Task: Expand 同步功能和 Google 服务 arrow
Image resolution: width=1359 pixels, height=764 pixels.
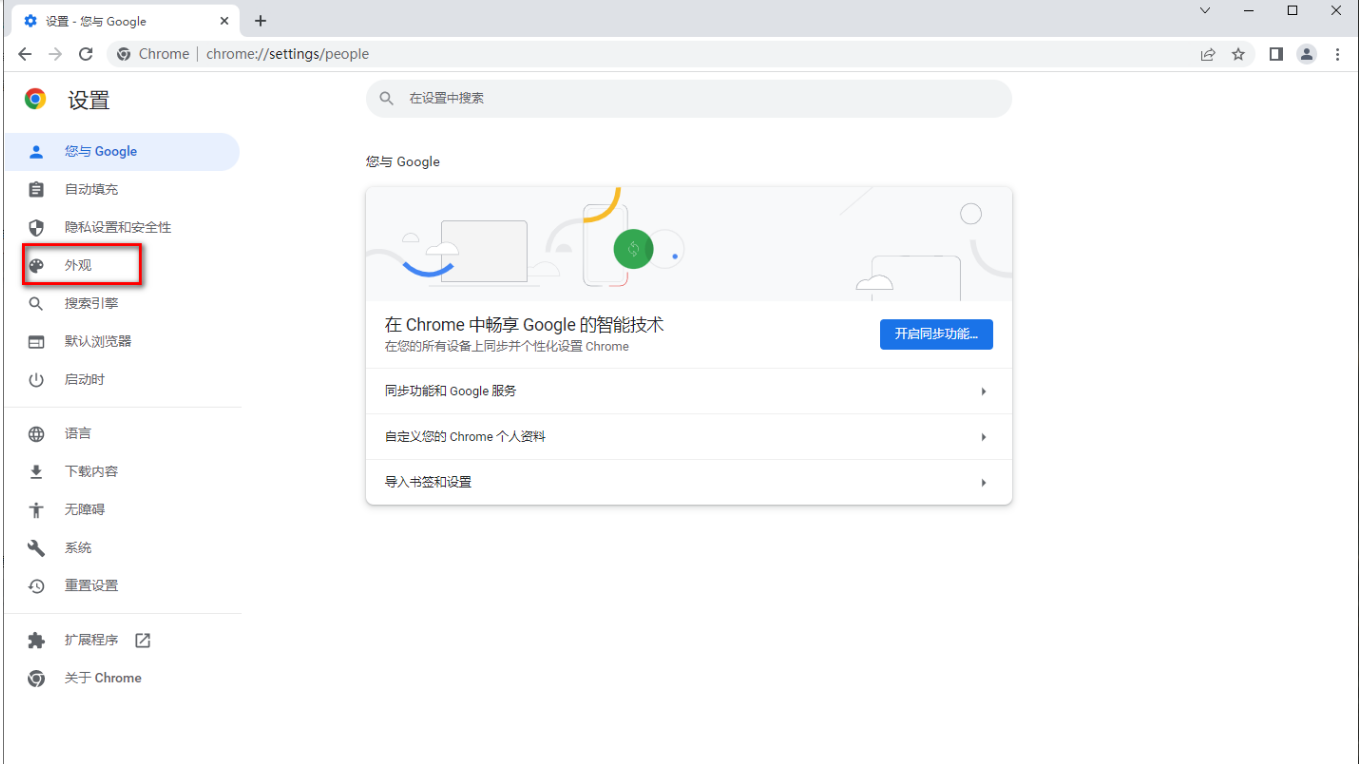Action: click(x=984, y=392)
